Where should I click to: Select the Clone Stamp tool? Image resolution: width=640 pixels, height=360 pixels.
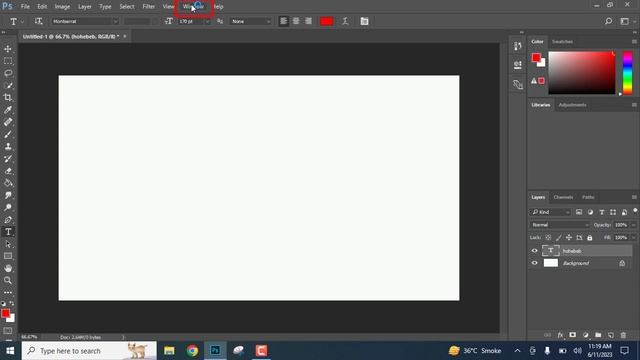coord(8,147)
